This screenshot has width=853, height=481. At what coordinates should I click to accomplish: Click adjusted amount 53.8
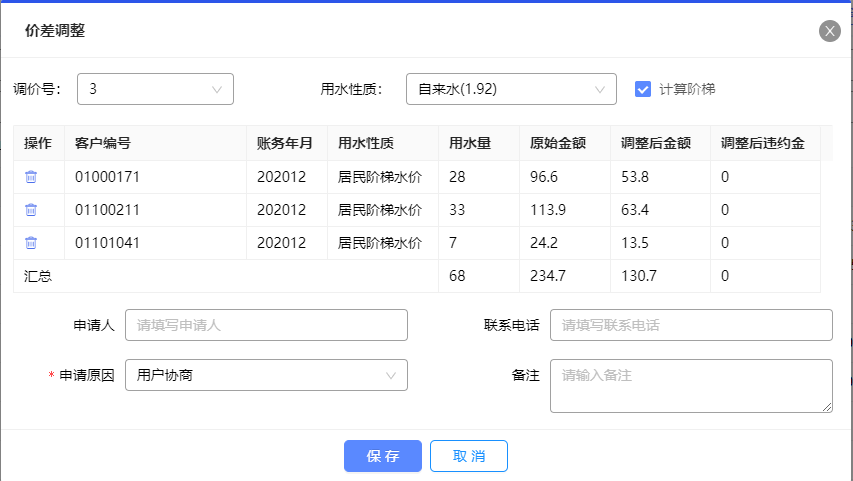pyautogui.click(x=635, y=177)
